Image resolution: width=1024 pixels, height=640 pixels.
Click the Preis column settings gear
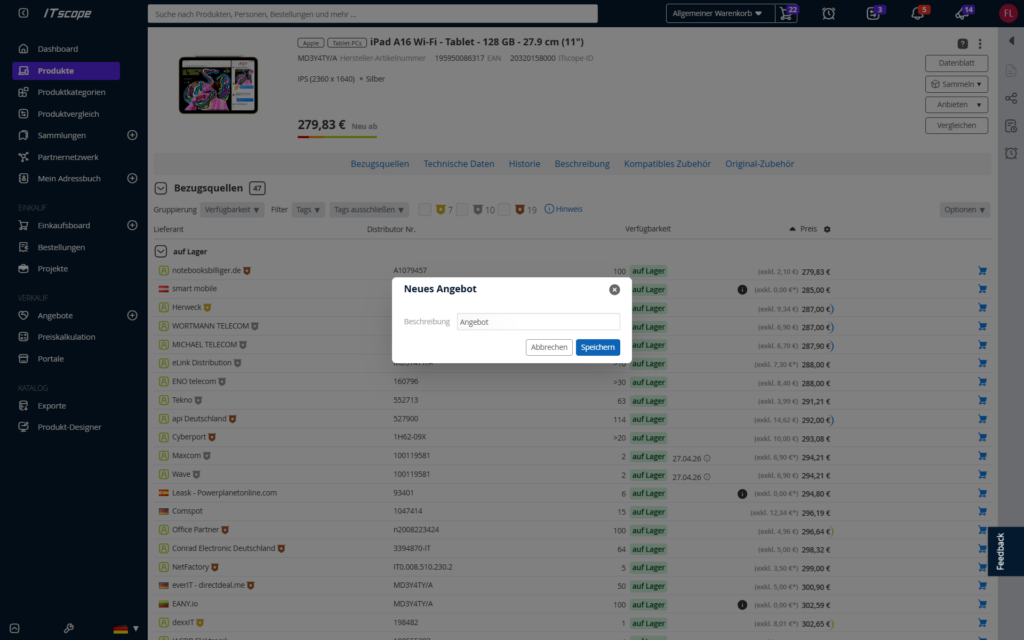pos(827,229)
